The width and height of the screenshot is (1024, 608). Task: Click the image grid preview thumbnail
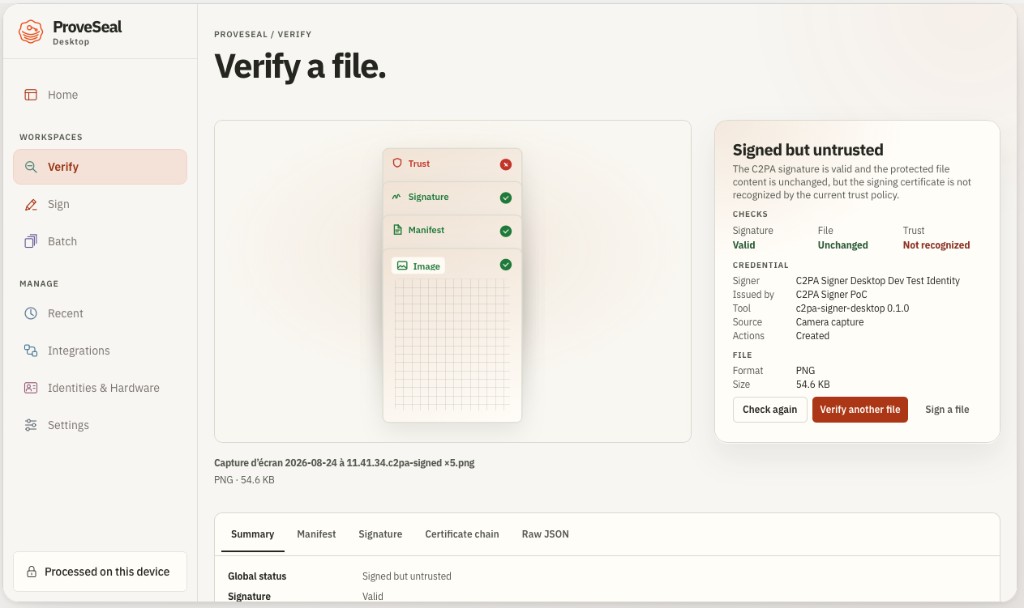pyautogui.click(x=452, y=344)
